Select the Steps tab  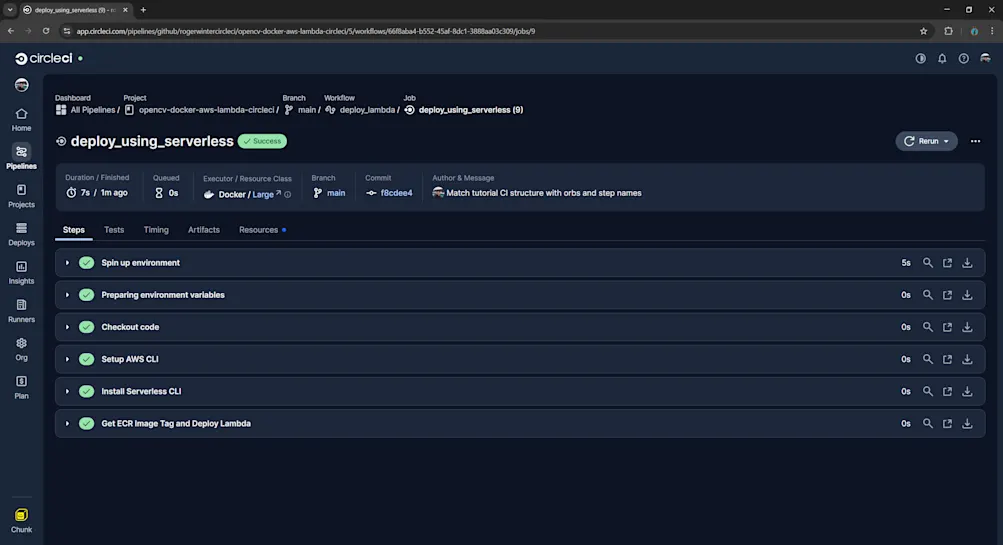click(x=74, y=230)
